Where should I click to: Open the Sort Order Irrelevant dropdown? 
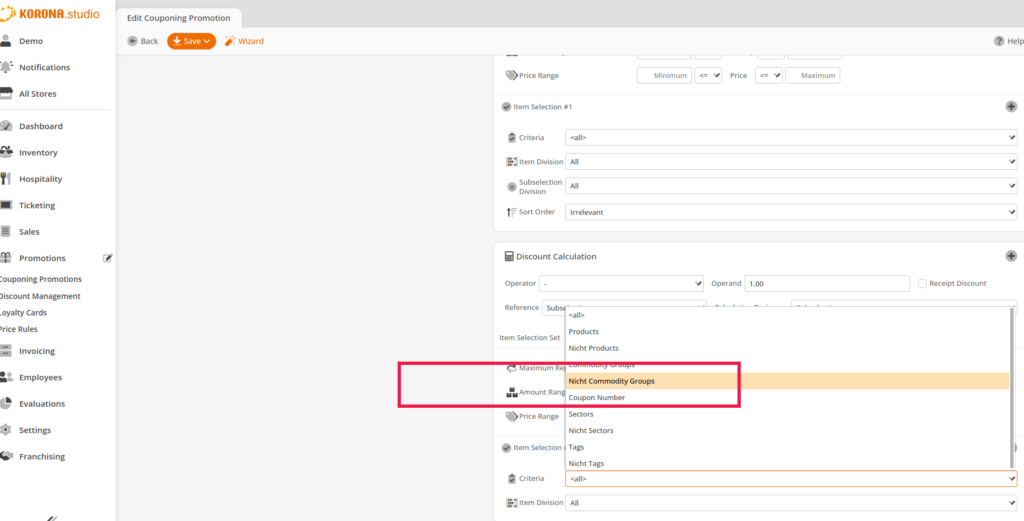(791, 212)
